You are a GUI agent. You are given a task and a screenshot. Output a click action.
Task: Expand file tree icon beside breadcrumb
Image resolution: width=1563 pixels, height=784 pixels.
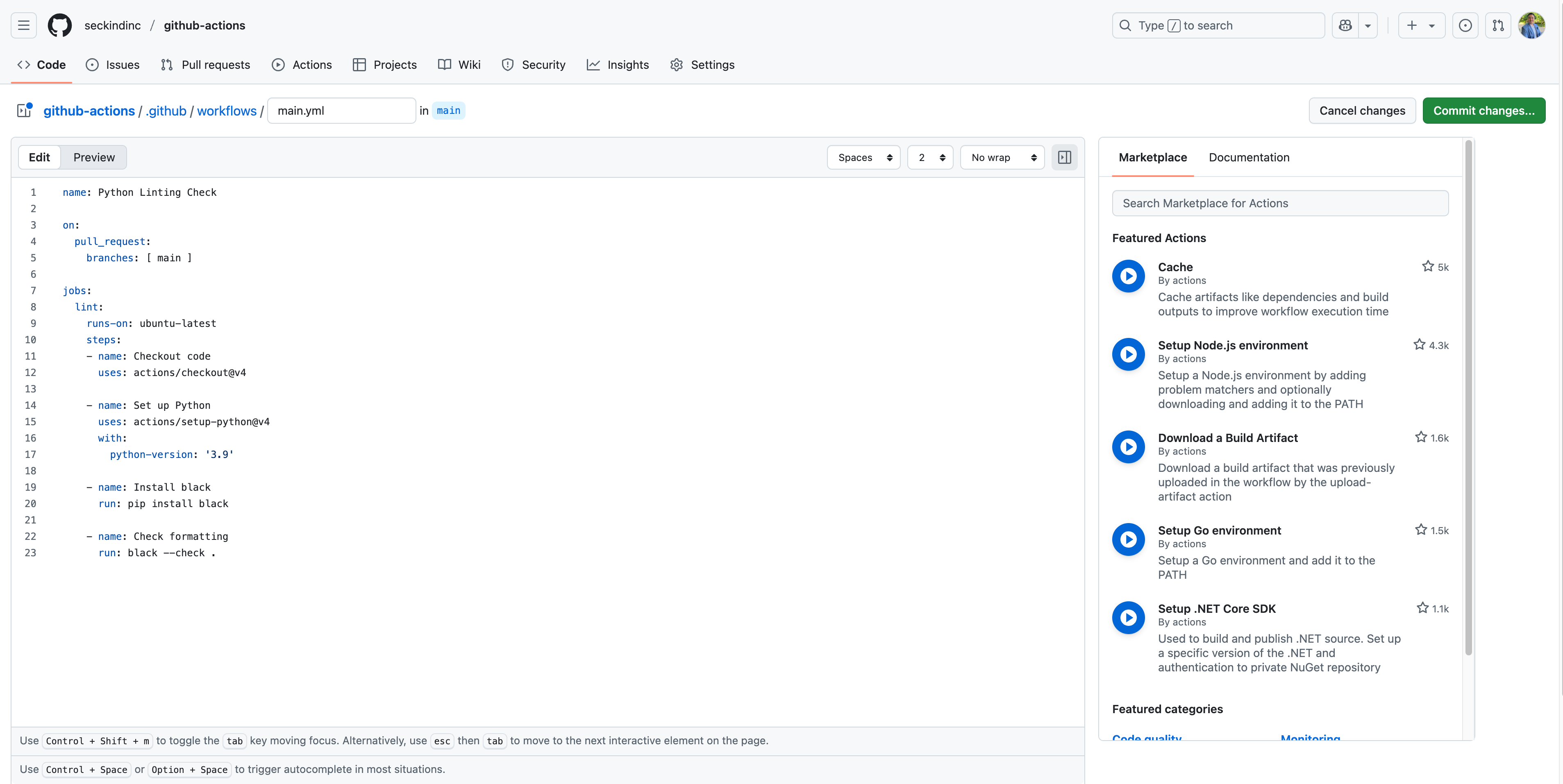pyautogui.click(x=24, y=110)
